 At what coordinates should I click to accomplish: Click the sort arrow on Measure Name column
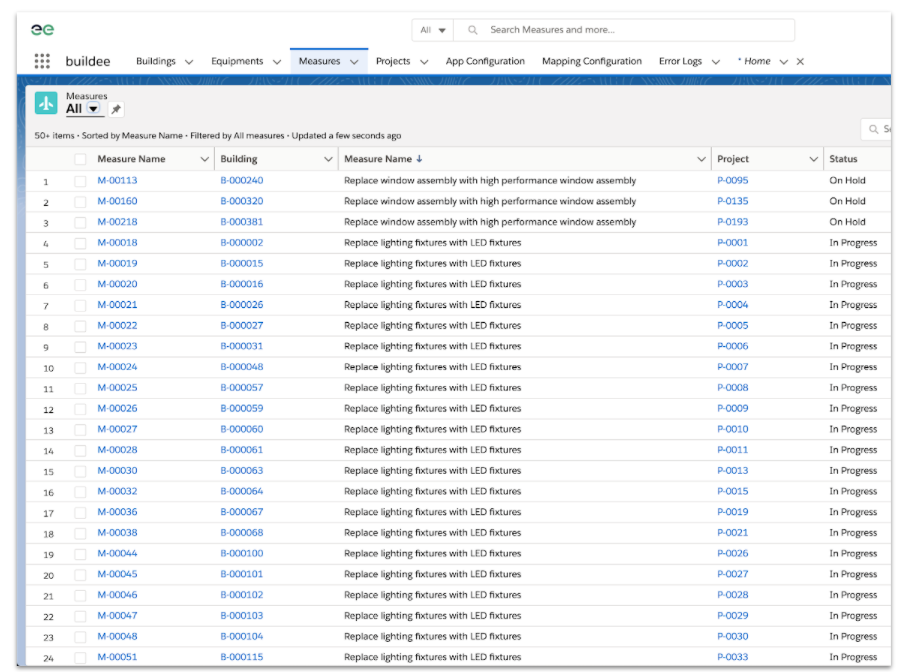tap(419, 159)
